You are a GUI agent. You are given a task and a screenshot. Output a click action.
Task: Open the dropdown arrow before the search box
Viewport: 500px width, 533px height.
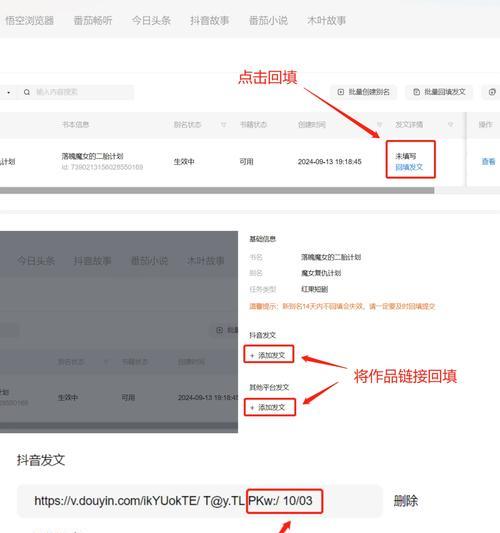(8, 92)
